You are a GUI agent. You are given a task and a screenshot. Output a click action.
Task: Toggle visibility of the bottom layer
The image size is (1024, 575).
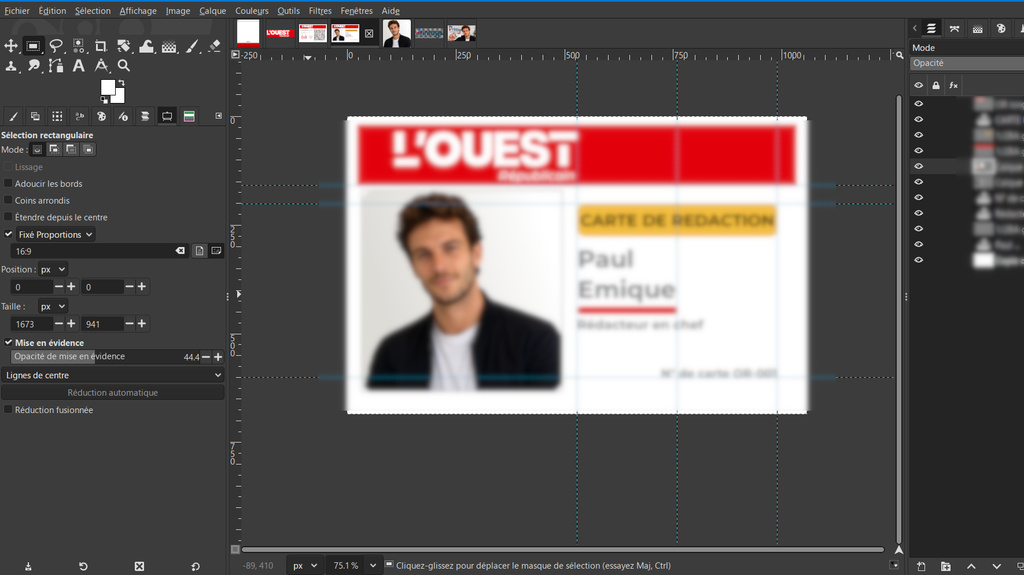point(919,260)
